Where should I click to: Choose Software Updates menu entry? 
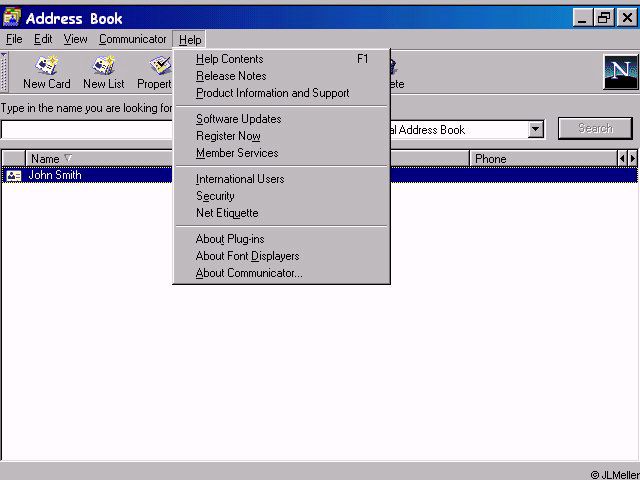[x=282, y=119]
